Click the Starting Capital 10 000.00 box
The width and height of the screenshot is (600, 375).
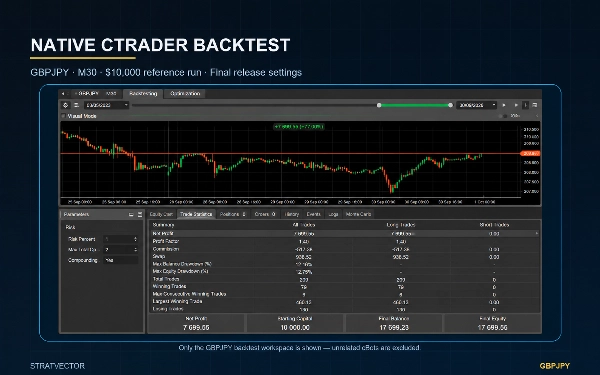click(295, 323)
